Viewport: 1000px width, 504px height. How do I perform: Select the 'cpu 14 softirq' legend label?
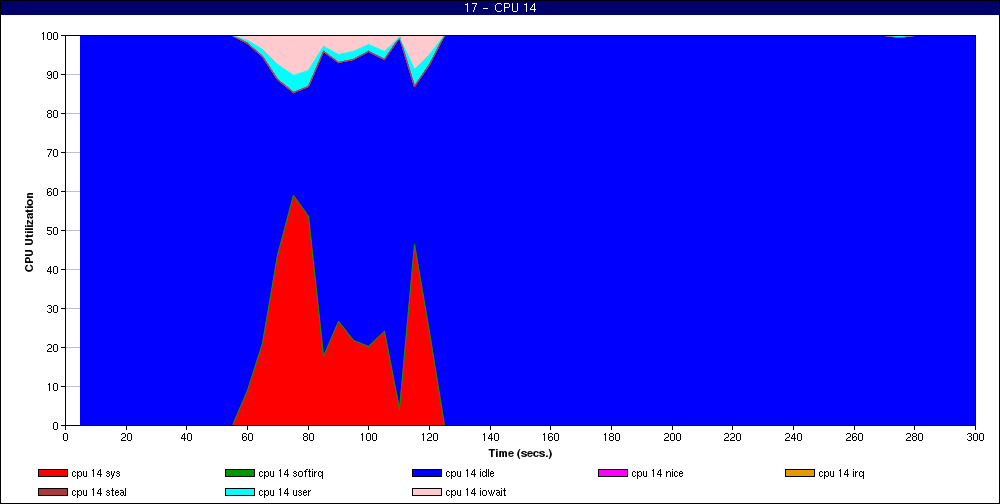[291, 473]
